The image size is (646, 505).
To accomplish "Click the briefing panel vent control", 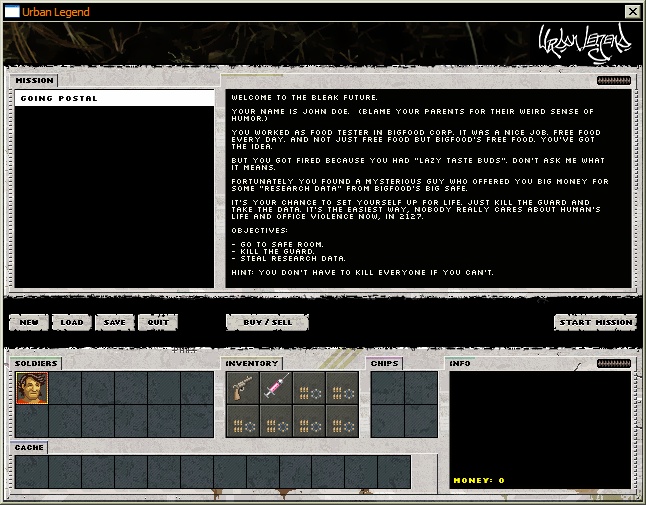I will pyautogui.click(x=614, y=80).
